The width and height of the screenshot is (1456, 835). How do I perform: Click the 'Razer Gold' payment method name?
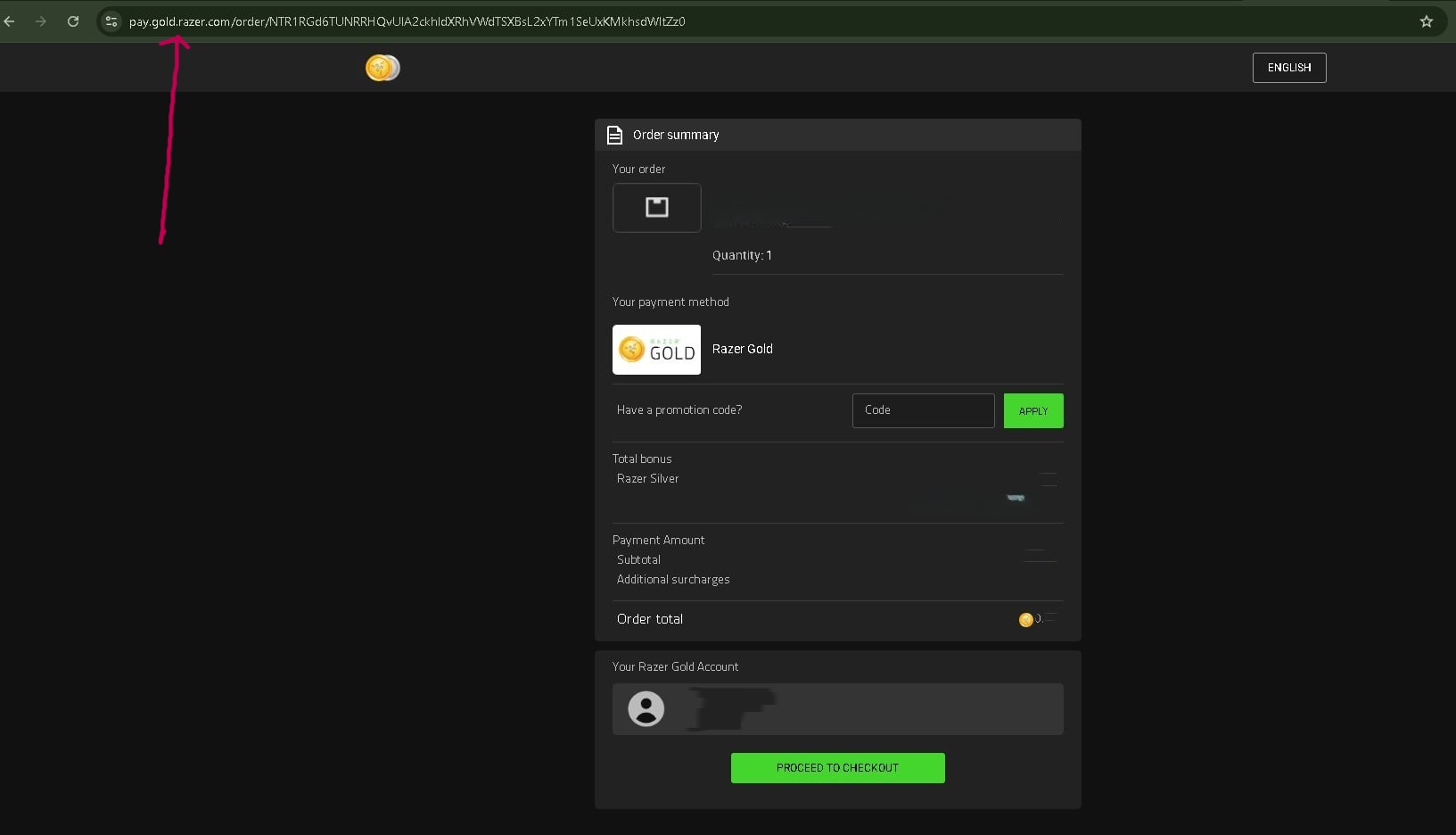click(743, 349)
